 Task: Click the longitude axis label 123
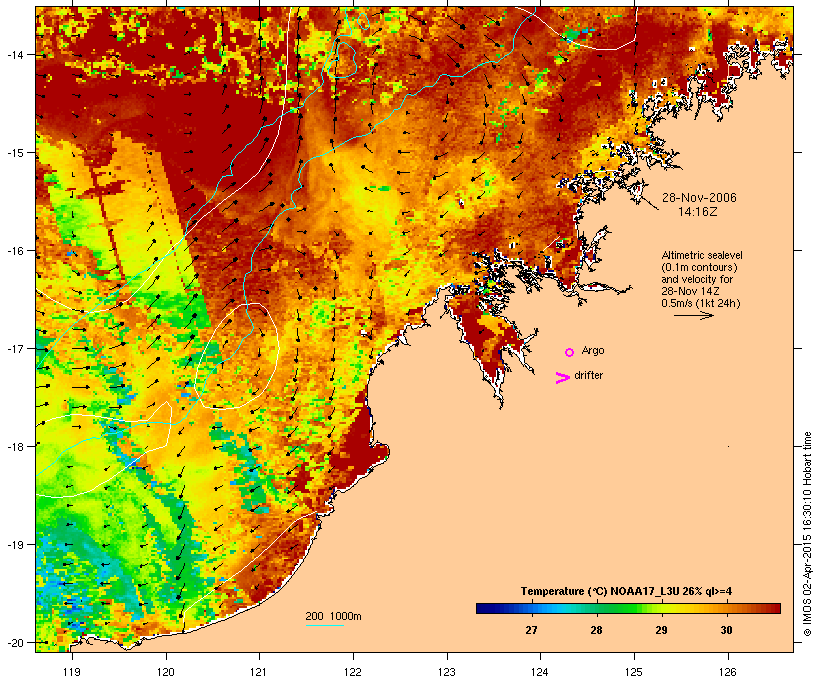[447, 672]
